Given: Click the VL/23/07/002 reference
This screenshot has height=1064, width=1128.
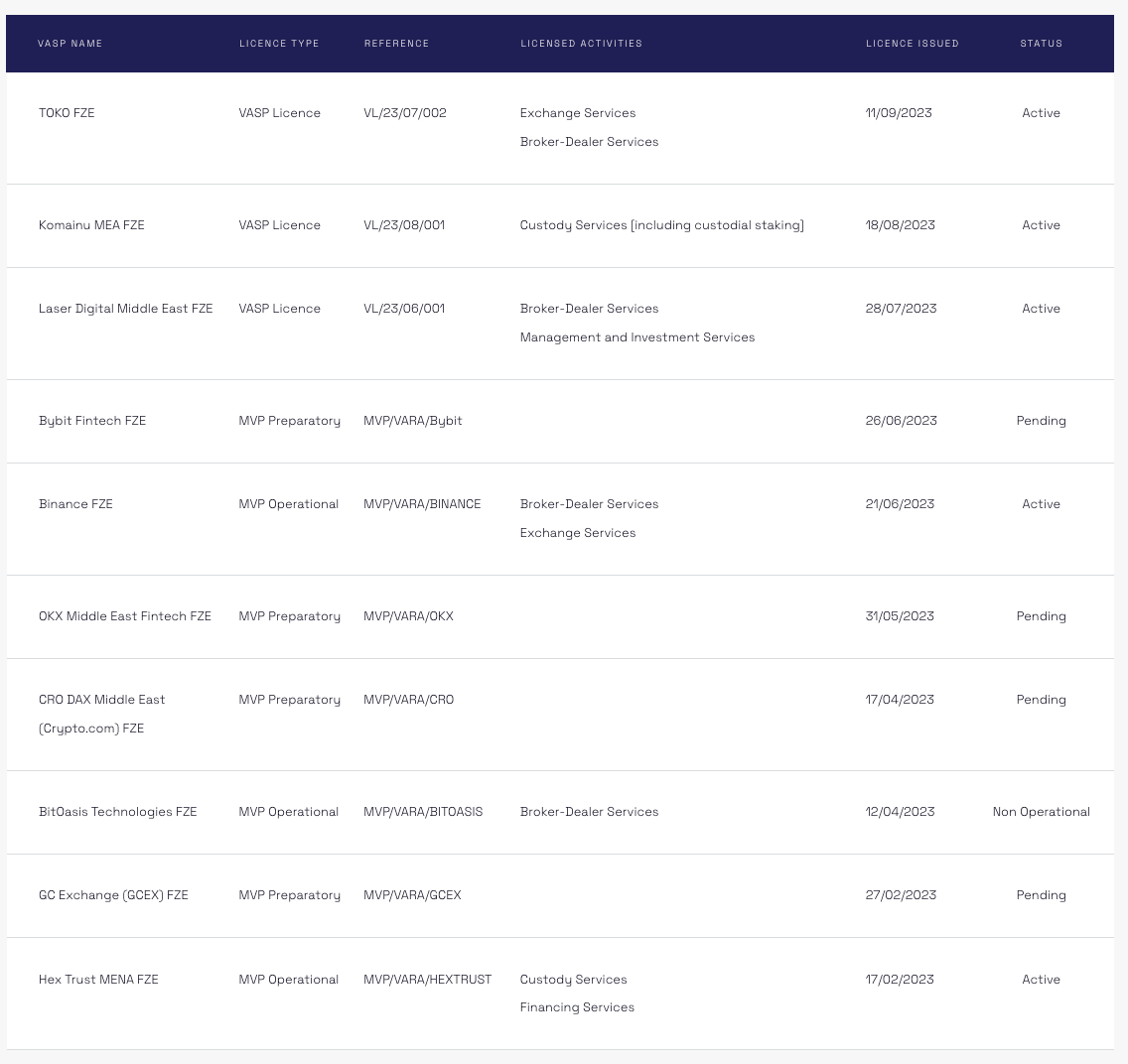Looking at the screenshot, I should (x=405, y=113).
